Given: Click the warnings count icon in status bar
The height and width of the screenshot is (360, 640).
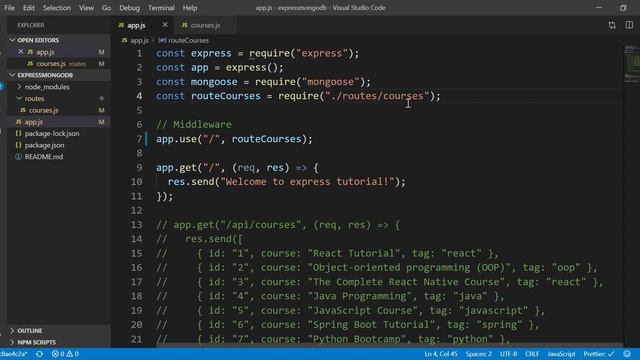Looking at the screenshot, I should (73, 354).
